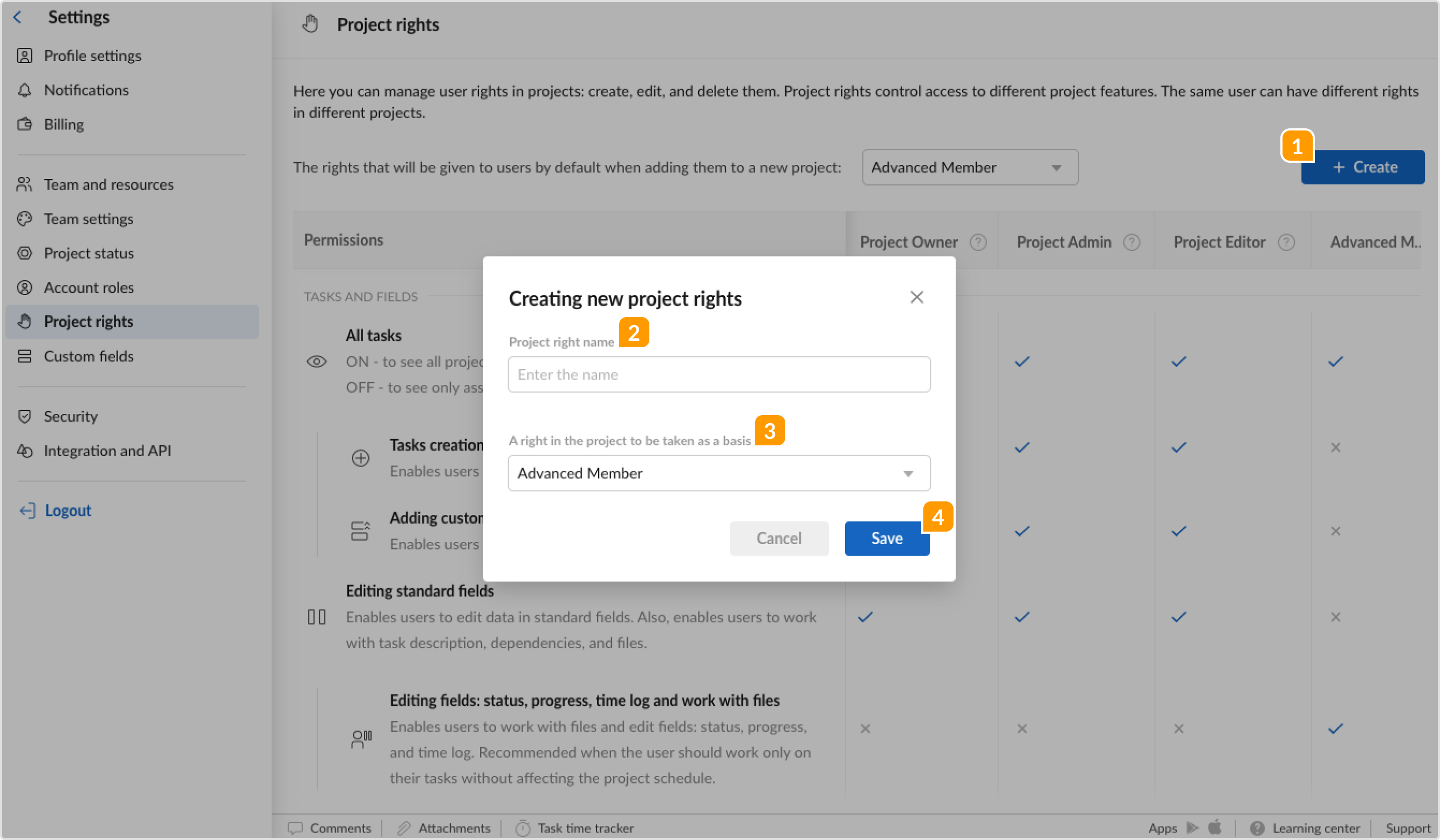This screenshot has height=840, width=1440.
Task: Click Project Owner help icon
Action: coord(978,242)
